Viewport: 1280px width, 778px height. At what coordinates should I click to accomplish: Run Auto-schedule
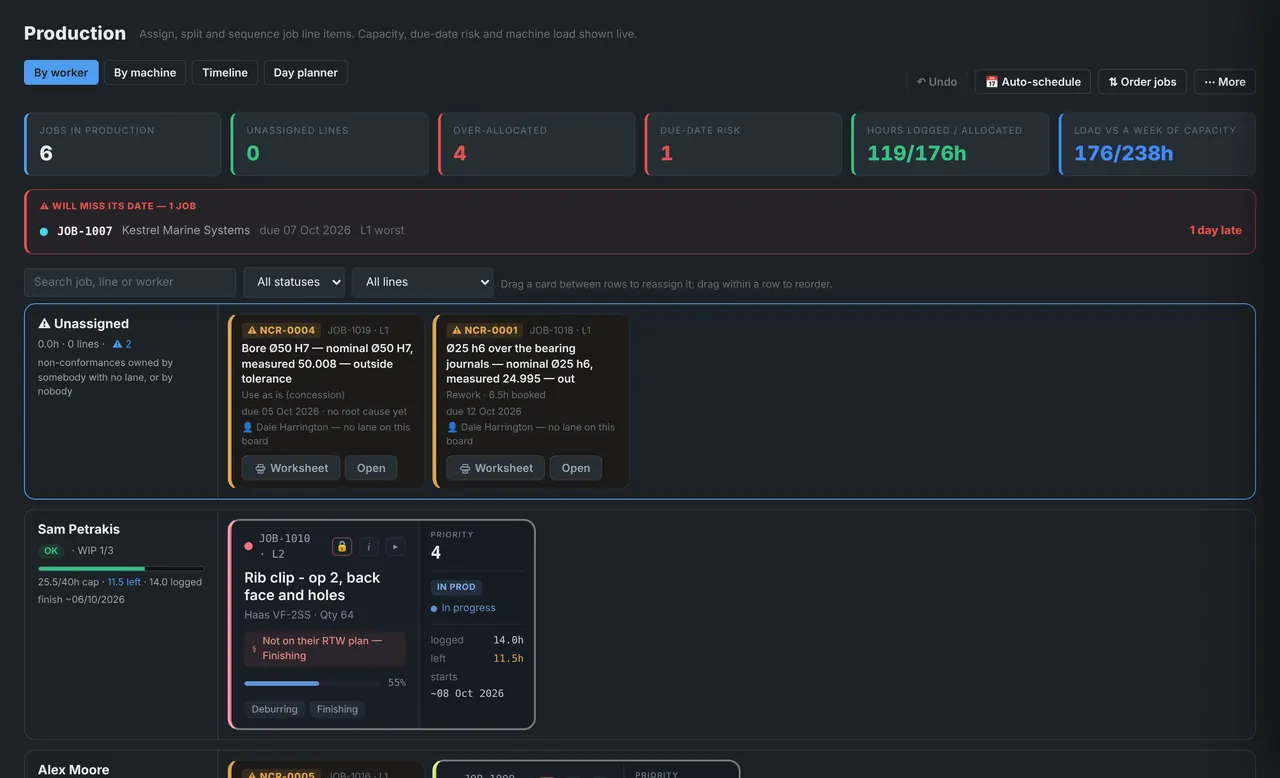pyautogui.click(x=1033, y=82)
